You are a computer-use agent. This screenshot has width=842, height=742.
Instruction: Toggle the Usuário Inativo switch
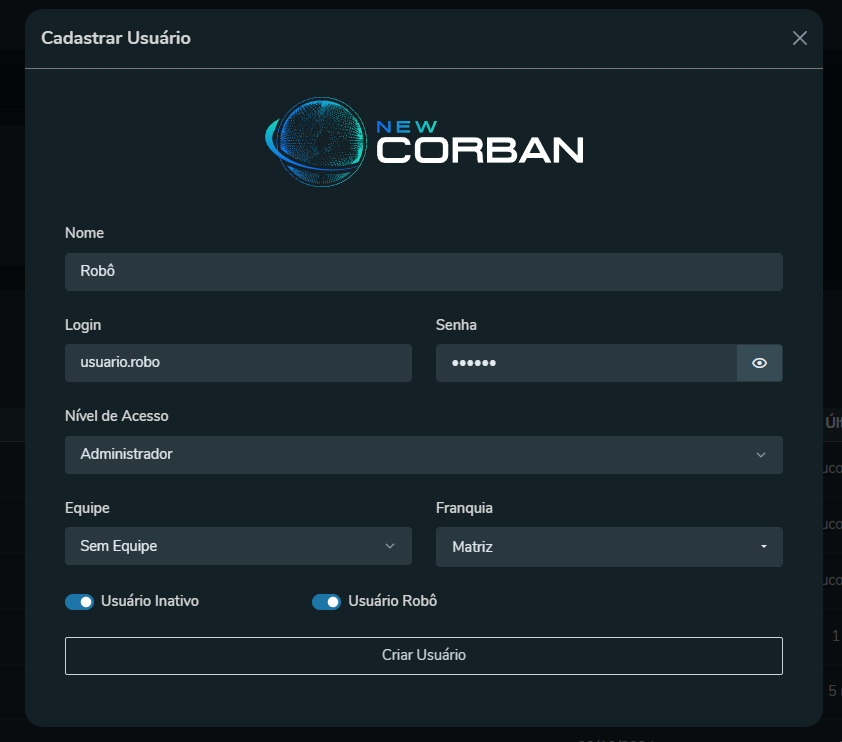[79, 602]
